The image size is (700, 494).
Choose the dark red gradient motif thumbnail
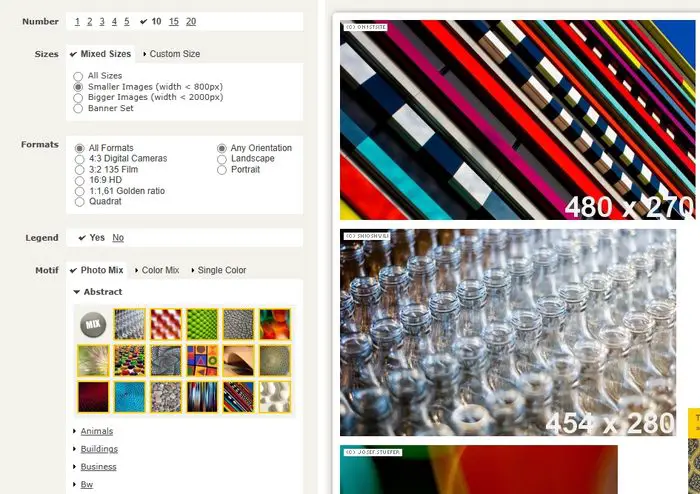(x=93, y=397)
